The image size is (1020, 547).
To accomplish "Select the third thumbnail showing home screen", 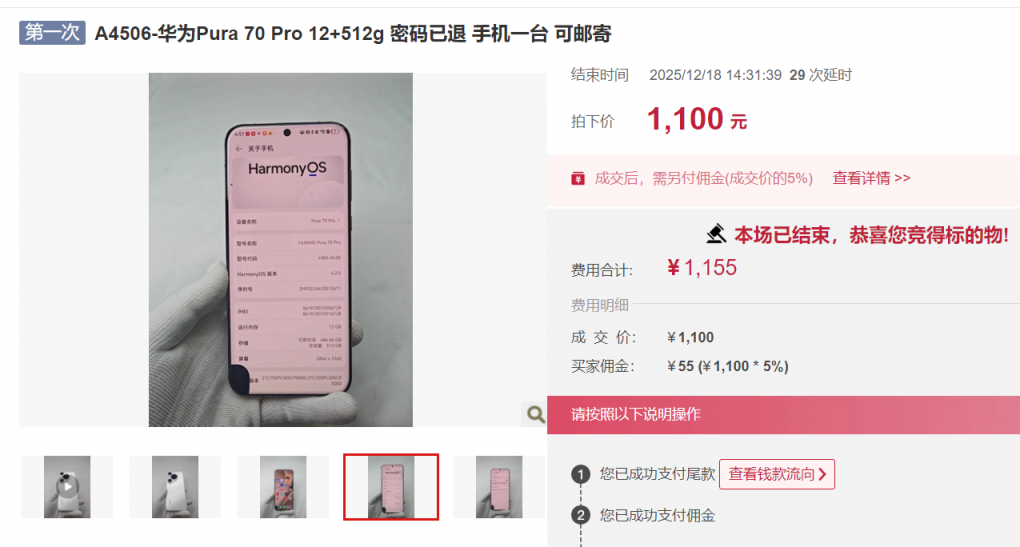I will point(283,487).
